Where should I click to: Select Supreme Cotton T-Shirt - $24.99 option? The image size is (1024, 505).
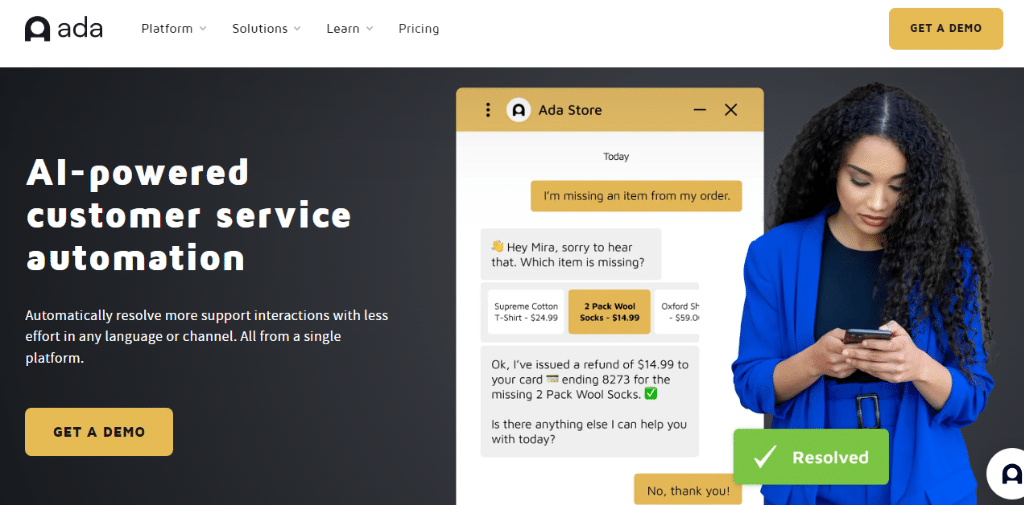click(526, 312)
